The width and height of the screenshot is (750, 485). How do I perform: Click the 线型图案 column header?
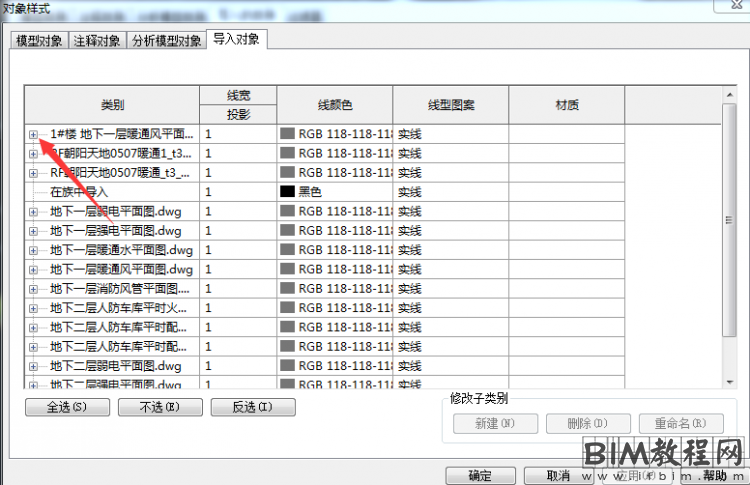click(x=451, y=105)
